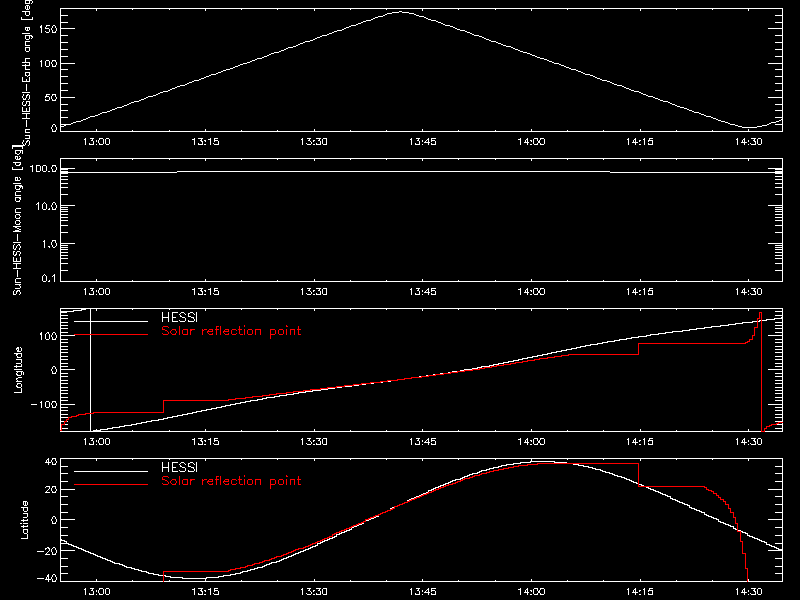Click red legend line in Longitude plot

click(x=111, y=335)
